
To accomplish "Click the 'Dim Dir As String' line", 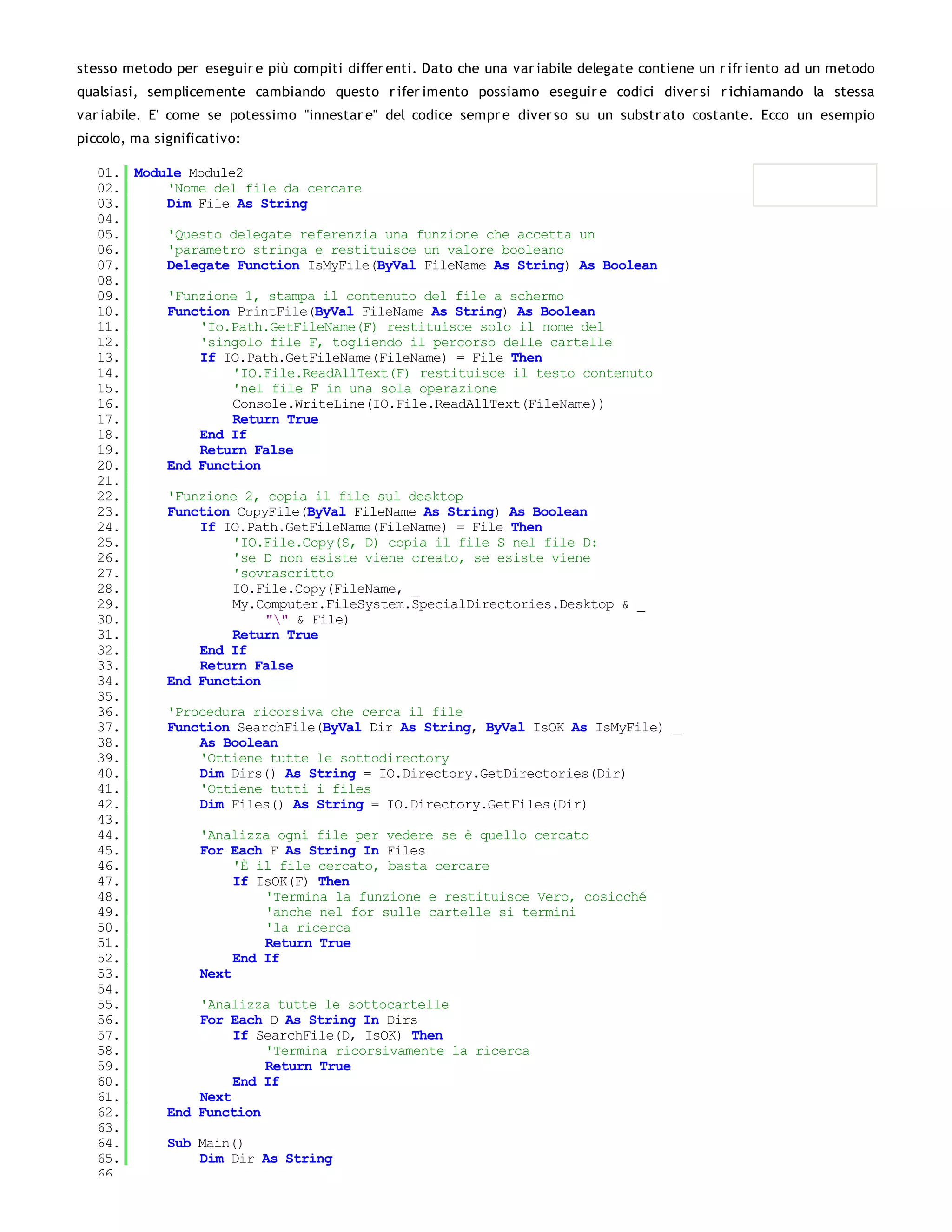I will coord(265,1158).
